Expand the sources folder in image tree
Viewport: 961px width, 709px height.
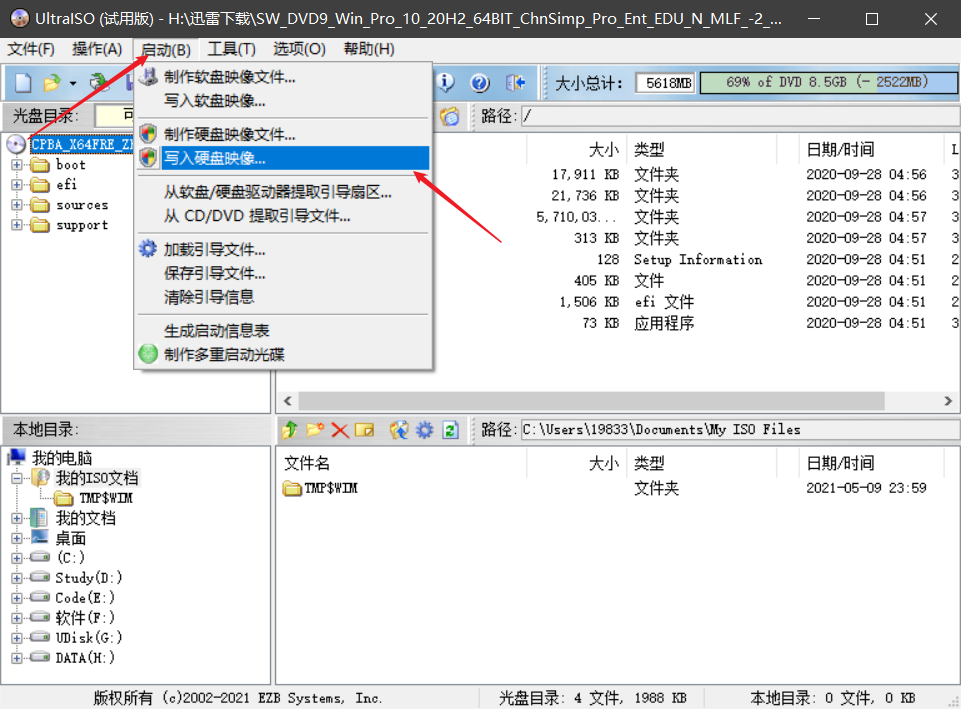coord(17,205)
